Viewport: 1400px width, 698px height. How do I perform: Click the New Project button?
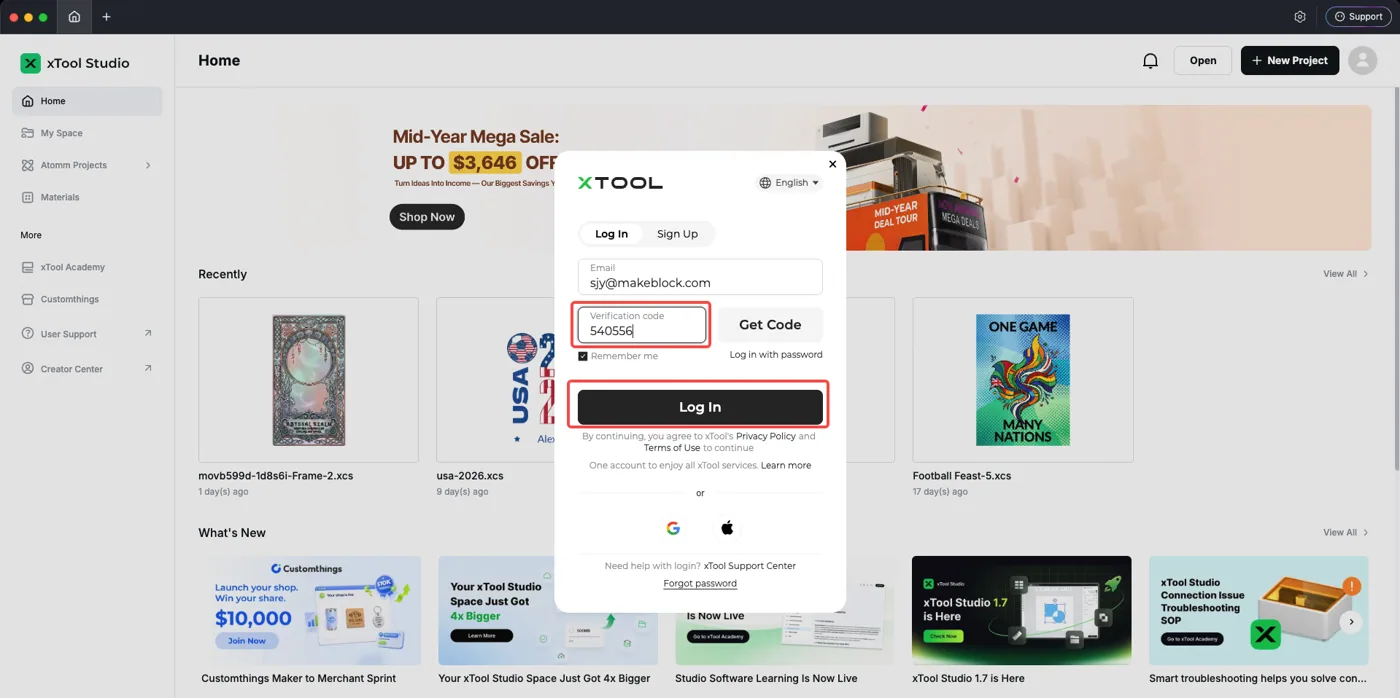(x=1289, y=60)
